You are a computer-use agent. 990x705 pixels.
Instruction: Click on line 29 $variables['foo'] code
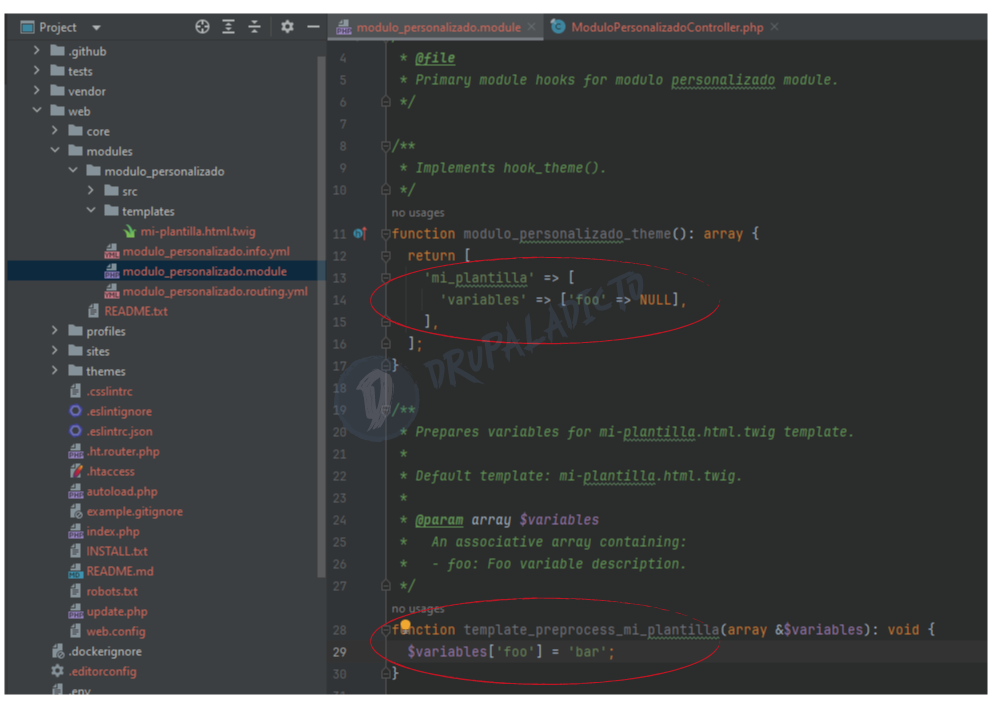(510, 651)
